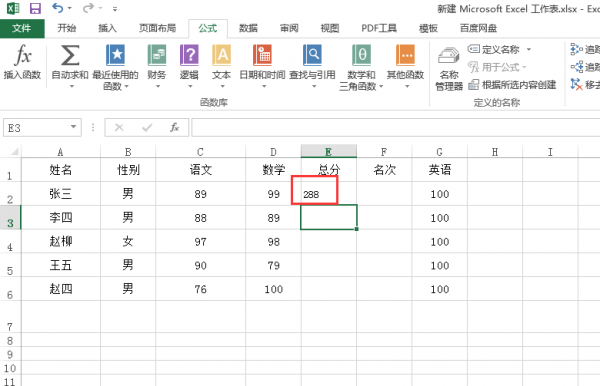The width and height of the screenshot is (600, 386).
Task: Switch to the Home (开始) tab
Action: [67, 28]
